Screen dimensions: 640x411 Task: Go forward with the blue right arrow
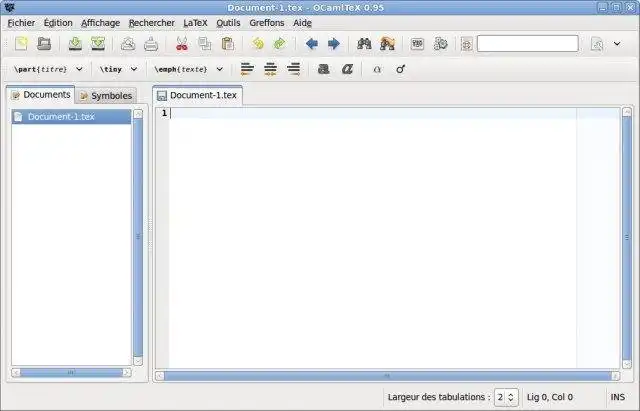(x=334, y=44)
